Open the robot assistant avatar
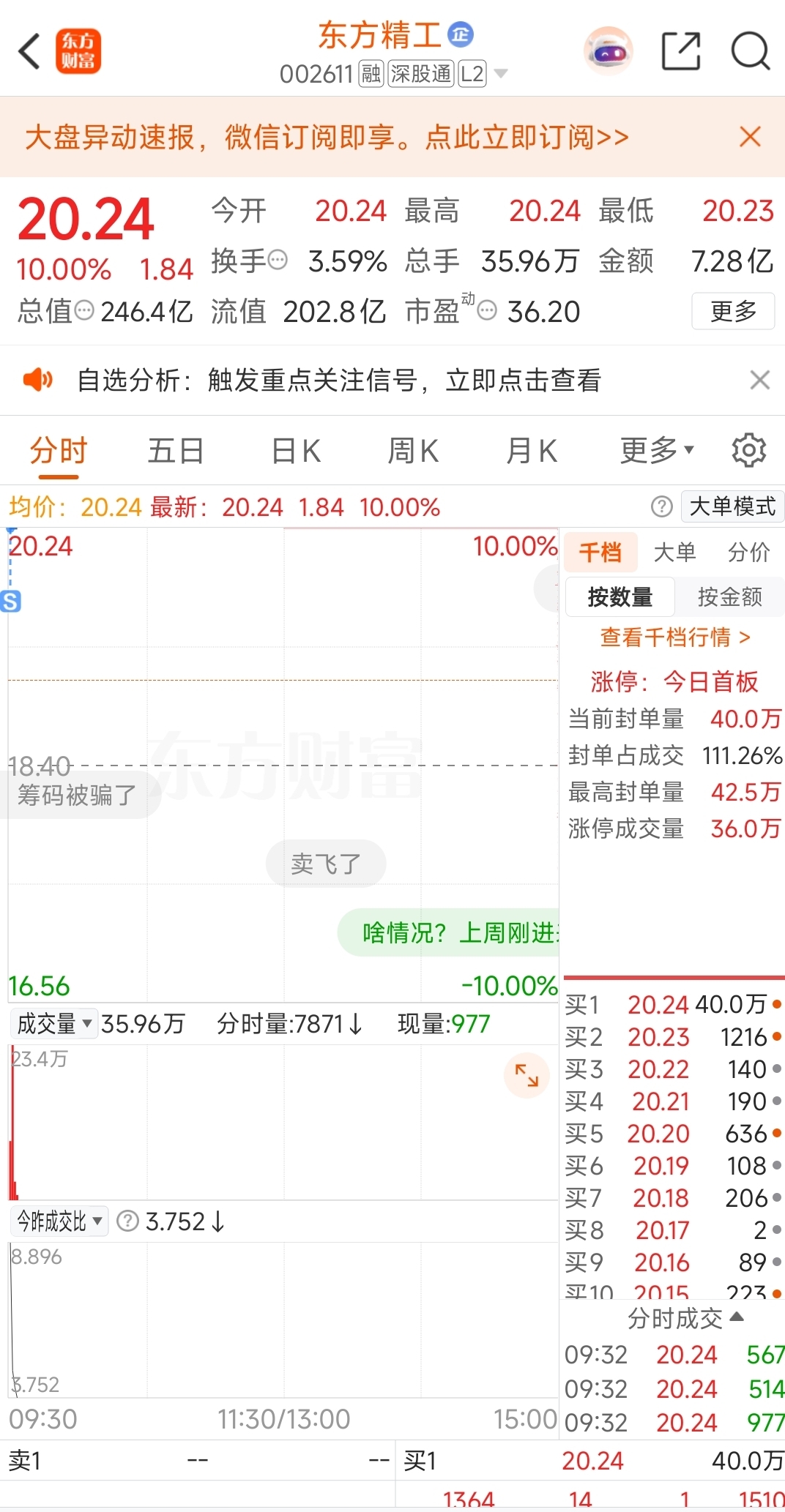The width and height of the screenshot is (785, 1512). tap(609, 51)
